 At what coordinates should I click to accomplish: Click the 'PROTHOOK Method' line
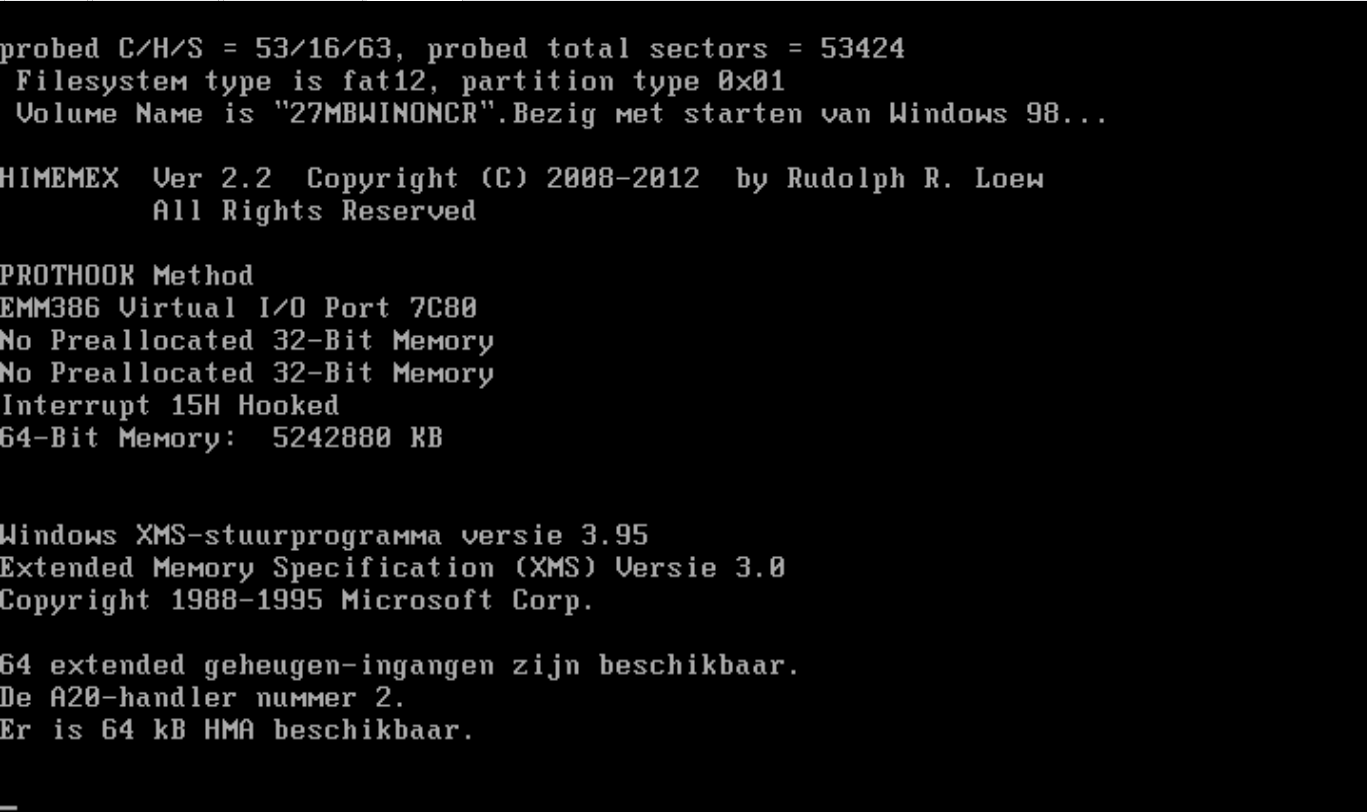click(127, 276)
